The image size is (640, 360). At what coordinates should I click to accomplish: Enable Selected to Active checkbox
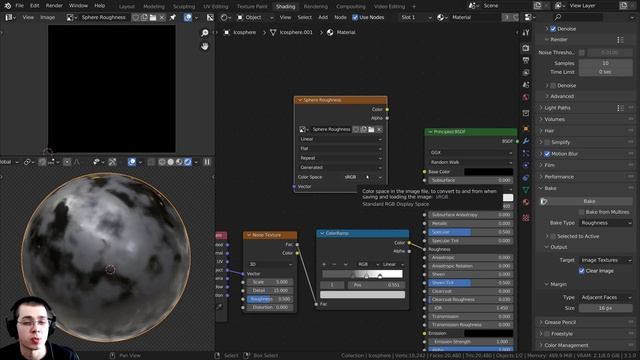pos(553,236)
